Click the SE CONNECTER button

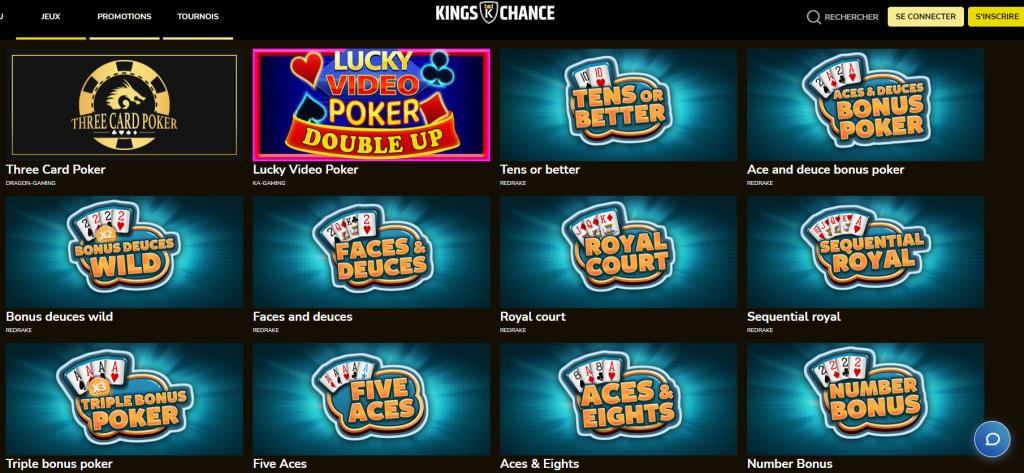(x=925, y=17)
